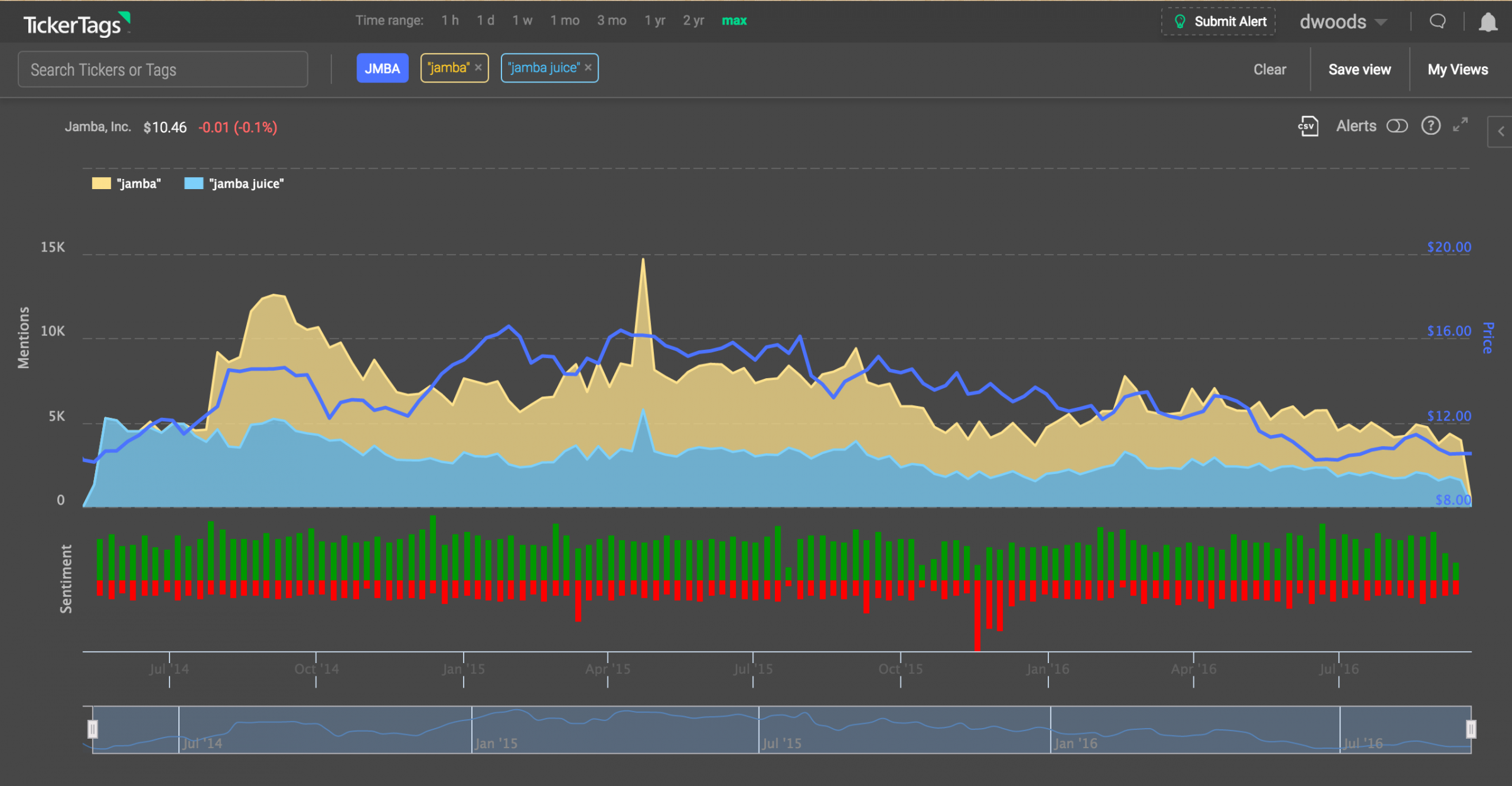The image size is (1512, 786).
Task: Click the blue "jamba juice" legend swatch
Action: (x=193, y=183)
